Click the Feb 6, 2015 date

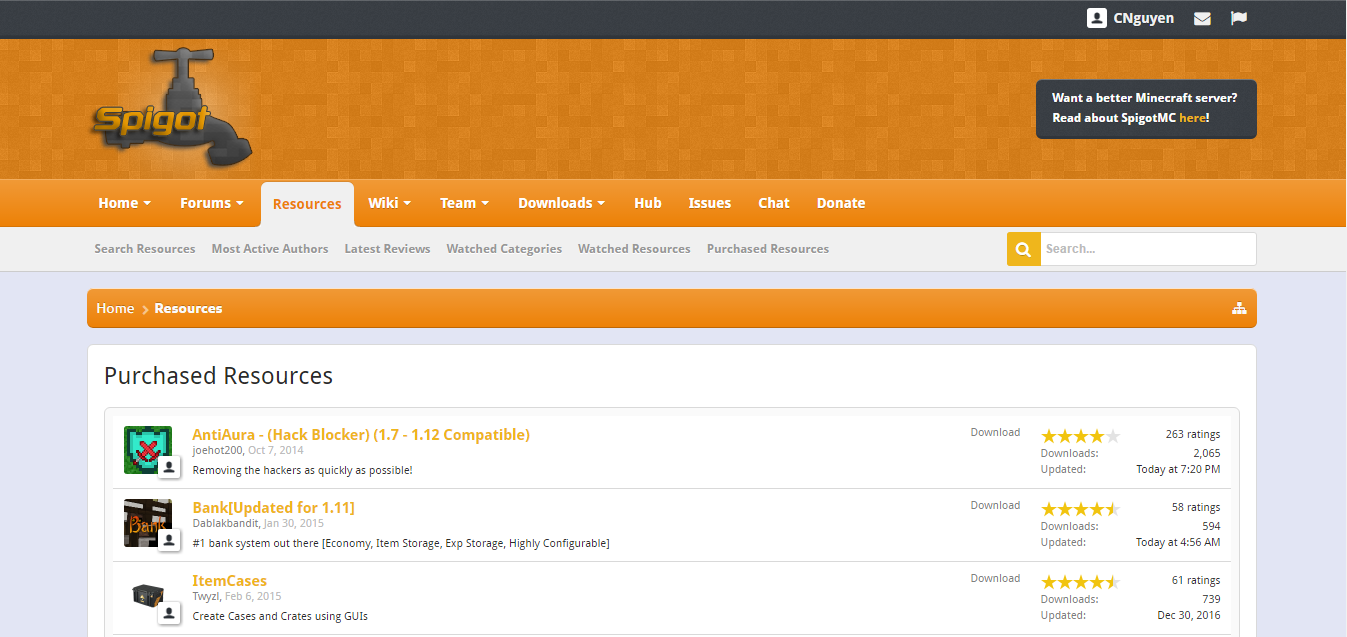click(253, 596)
